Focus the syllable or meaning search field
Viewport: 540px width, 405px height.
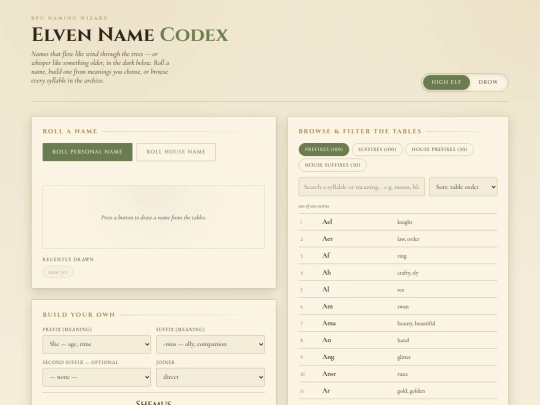[x=362, y=187]
